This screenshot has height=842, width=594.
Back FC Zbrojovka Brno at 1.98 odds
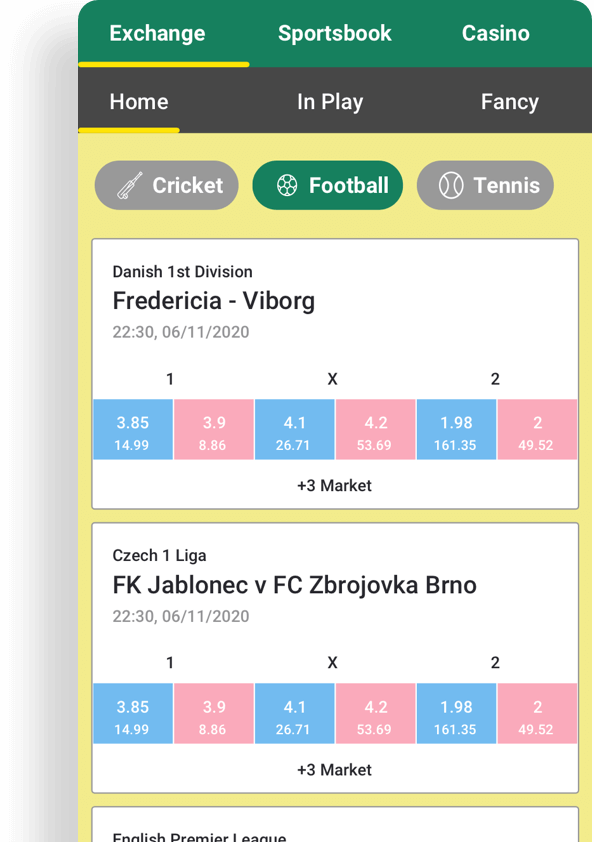coord(456,714)
